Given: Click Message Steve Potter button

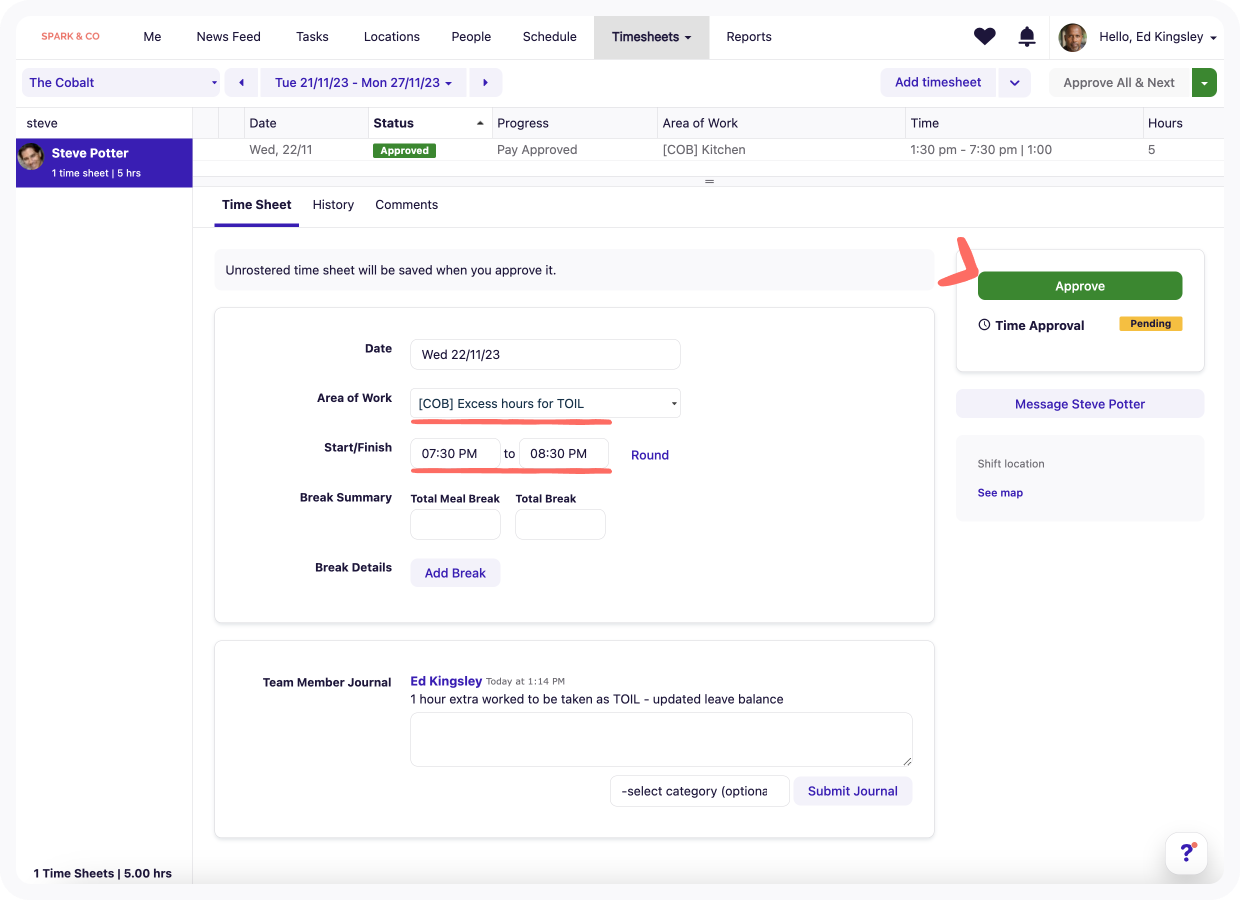Looking at the screenshot, I should coord(1080,404).
